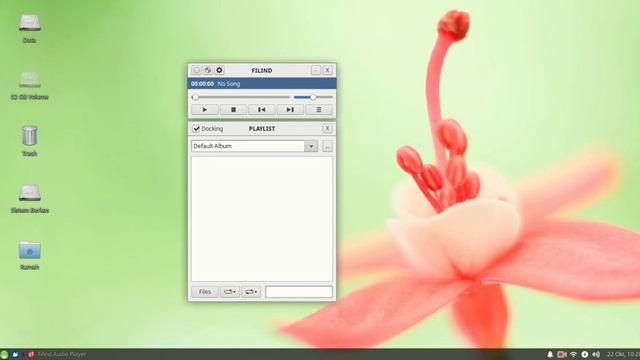The height and width of the screenshot is (360, 640).
Task: Skip to the previous track
Action: click(x=262, y=110)
